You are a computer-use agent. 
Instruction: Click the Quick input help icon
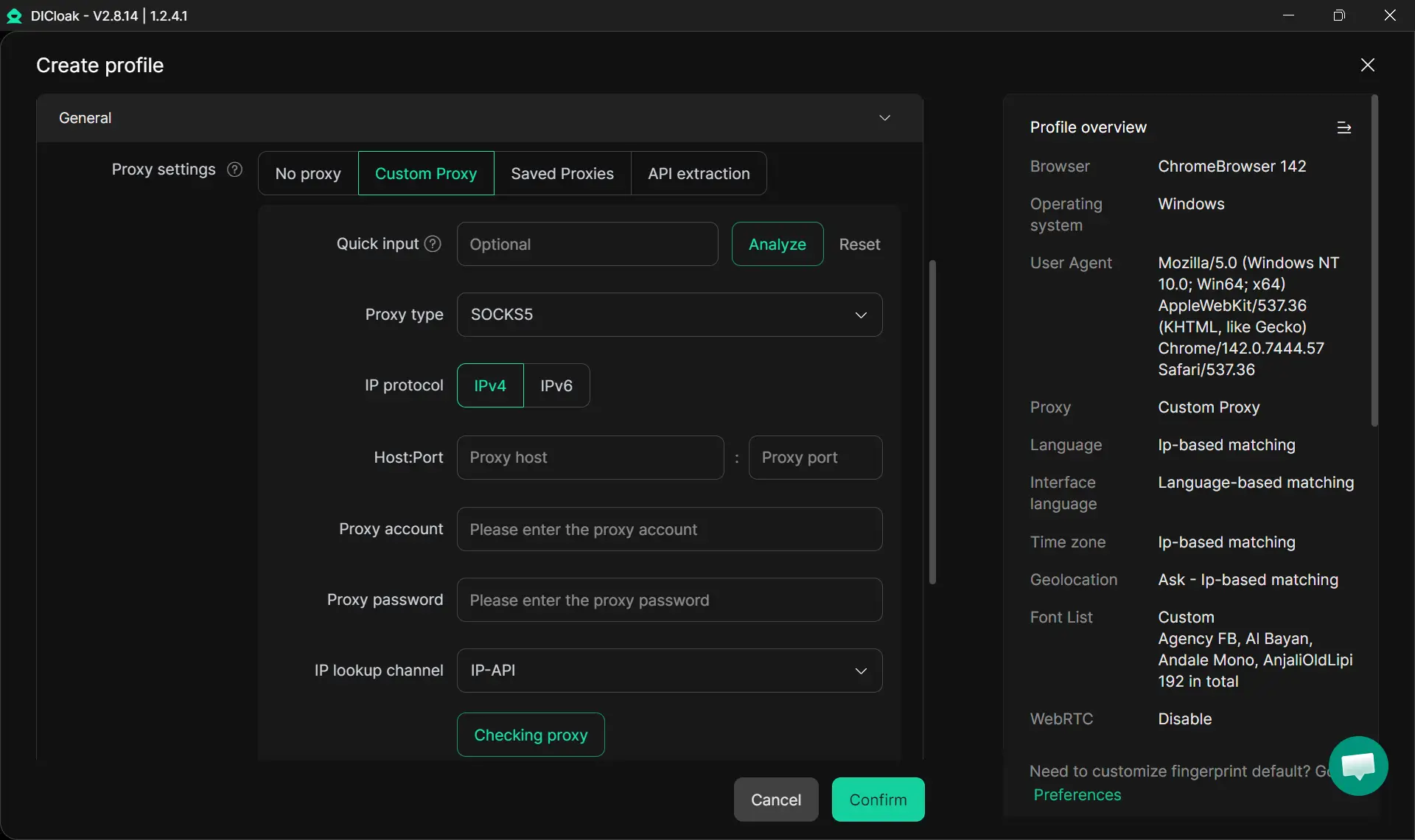point(433,244)
